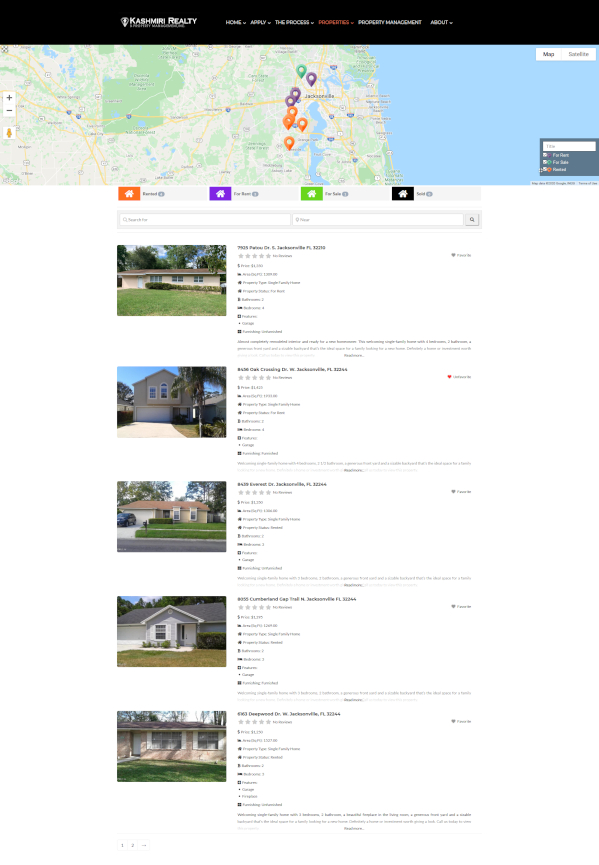Viewport: 599px width, 865px height.
Task: Switch map view to Map
Action: (x=548, y=54)
